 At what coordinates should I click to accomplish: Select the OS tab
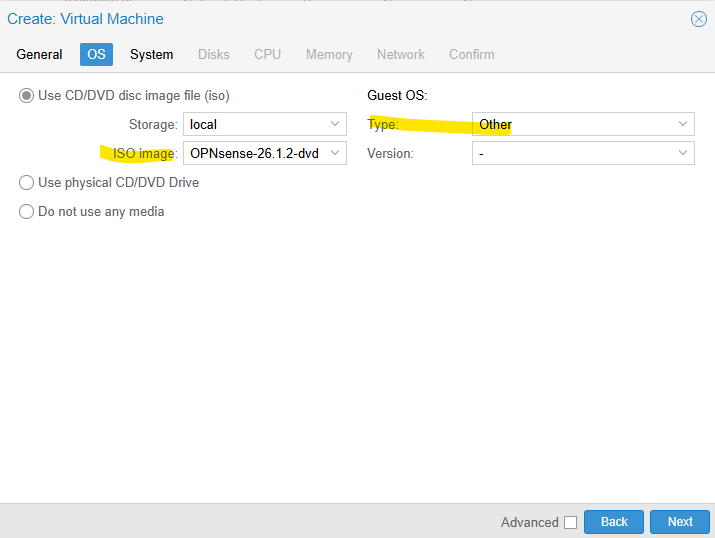click(96, 54)
